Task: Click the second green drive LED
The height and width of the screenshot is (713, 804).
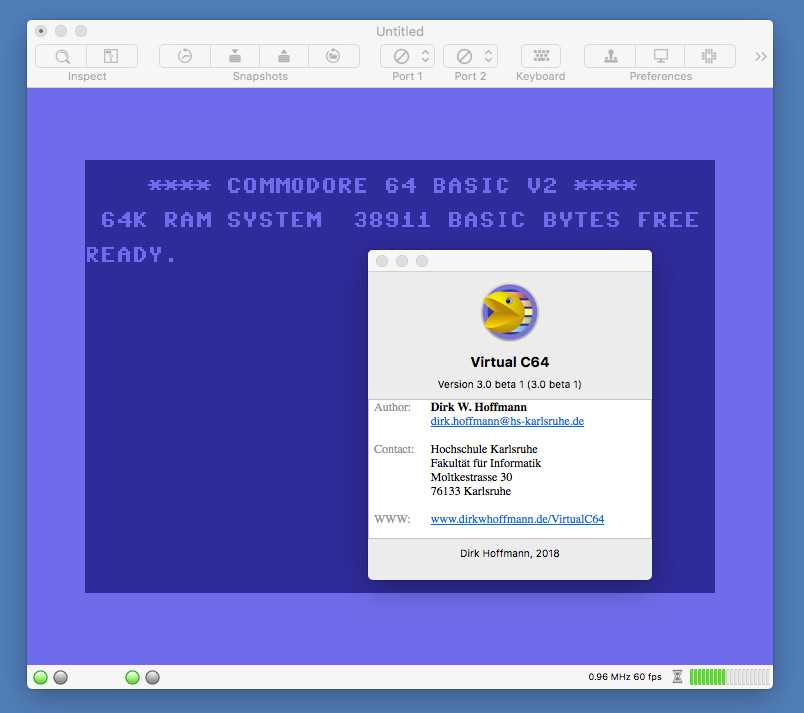Action: pyautogui.click(x=132, y=677)
